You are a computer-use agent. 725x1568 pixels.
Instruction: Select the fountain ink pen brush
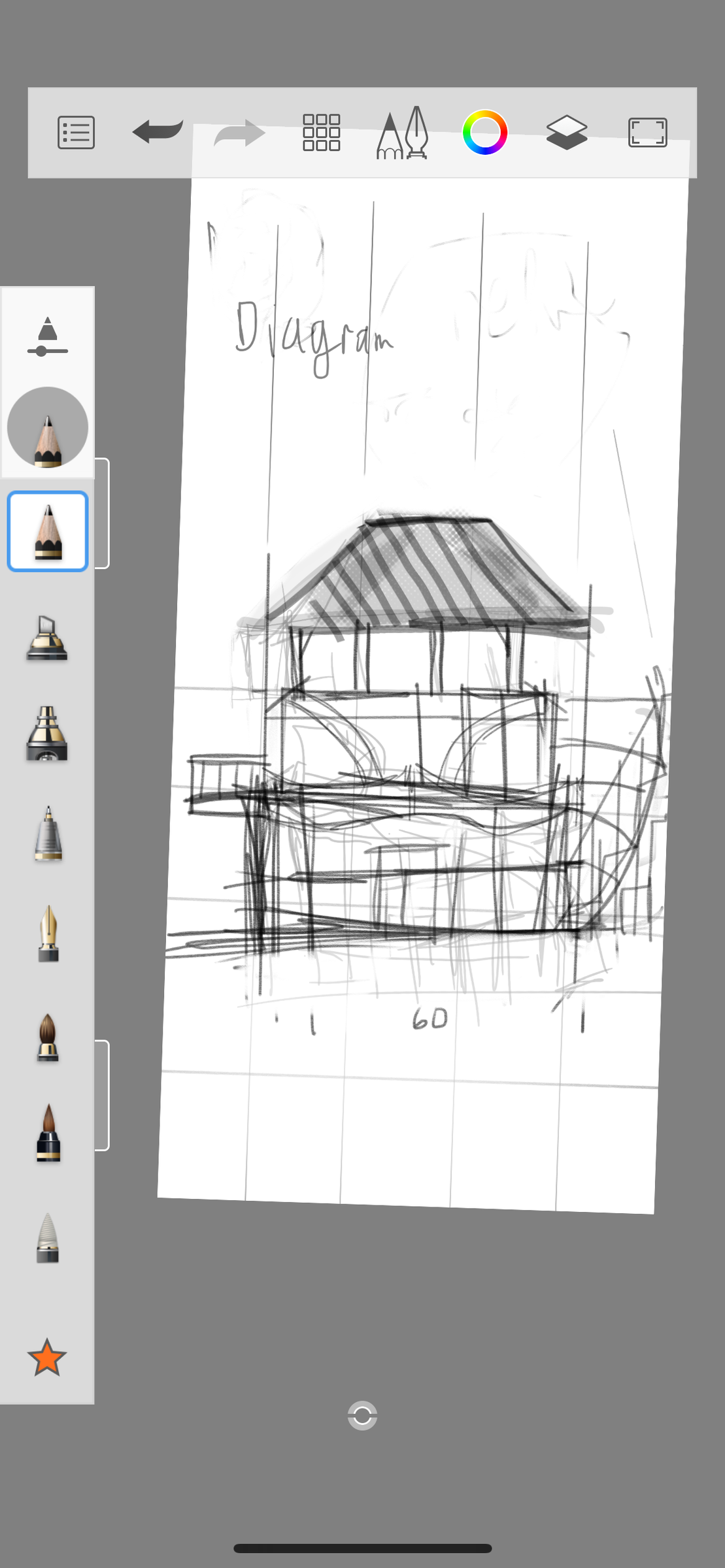click(x=48, y=934)
